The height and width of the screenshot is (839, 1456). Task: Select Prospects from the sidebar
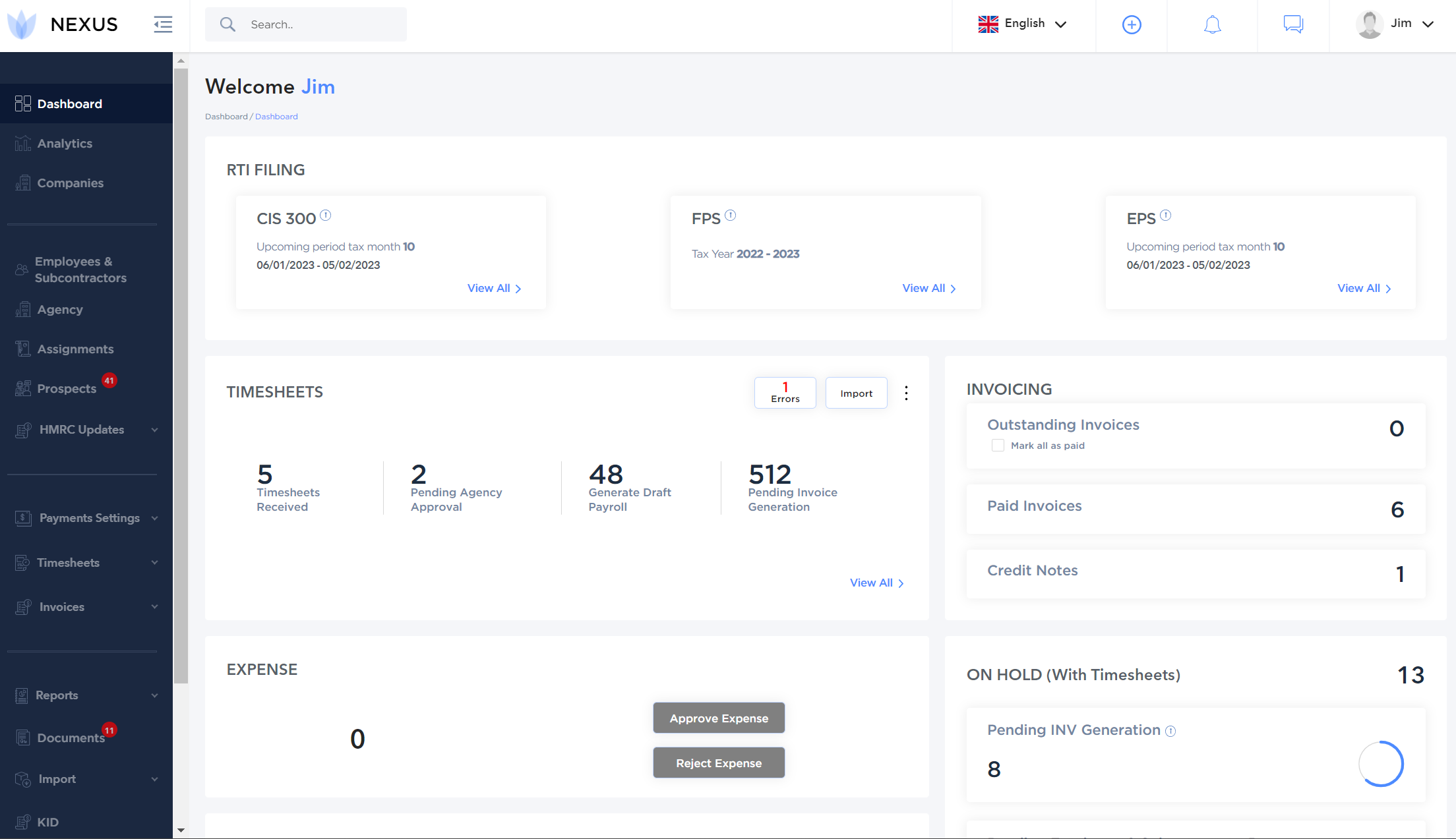coord(67,388)
